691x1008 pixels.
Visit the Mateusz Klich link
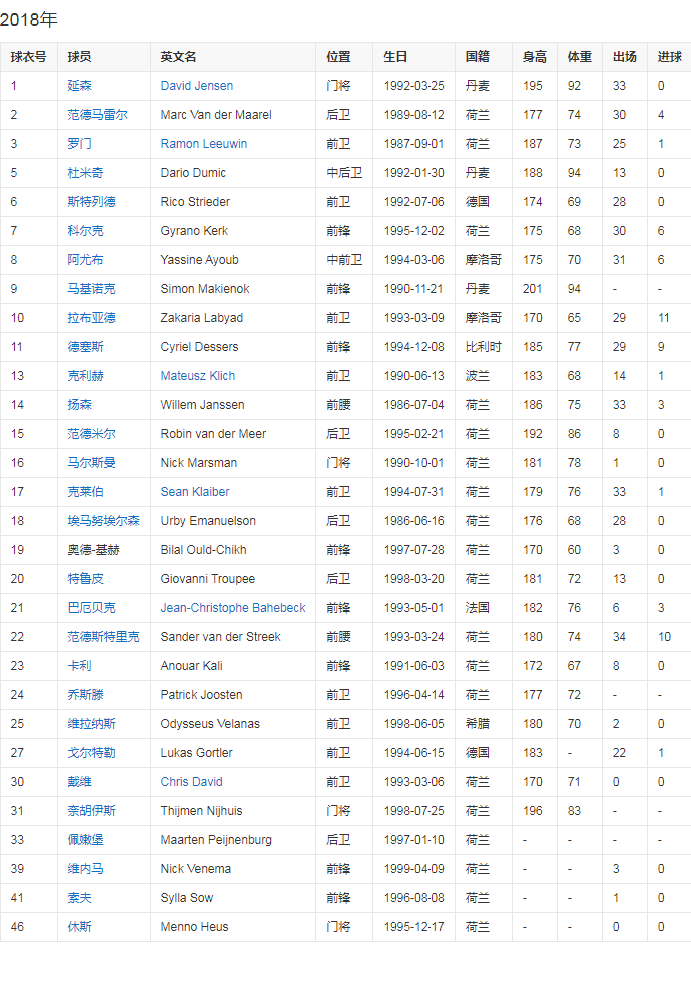coord(198,376)
